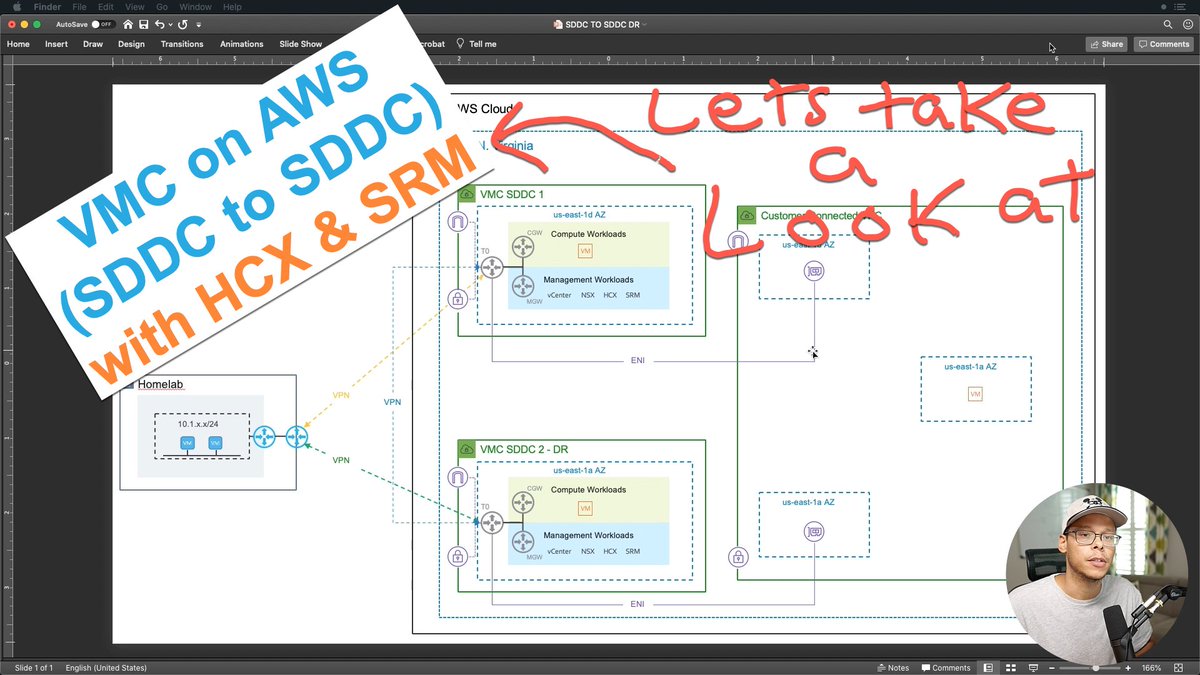Click the Share button
Image resolution: width=1200 pixels, height=675 pixels.
(x=1107, y=44)
